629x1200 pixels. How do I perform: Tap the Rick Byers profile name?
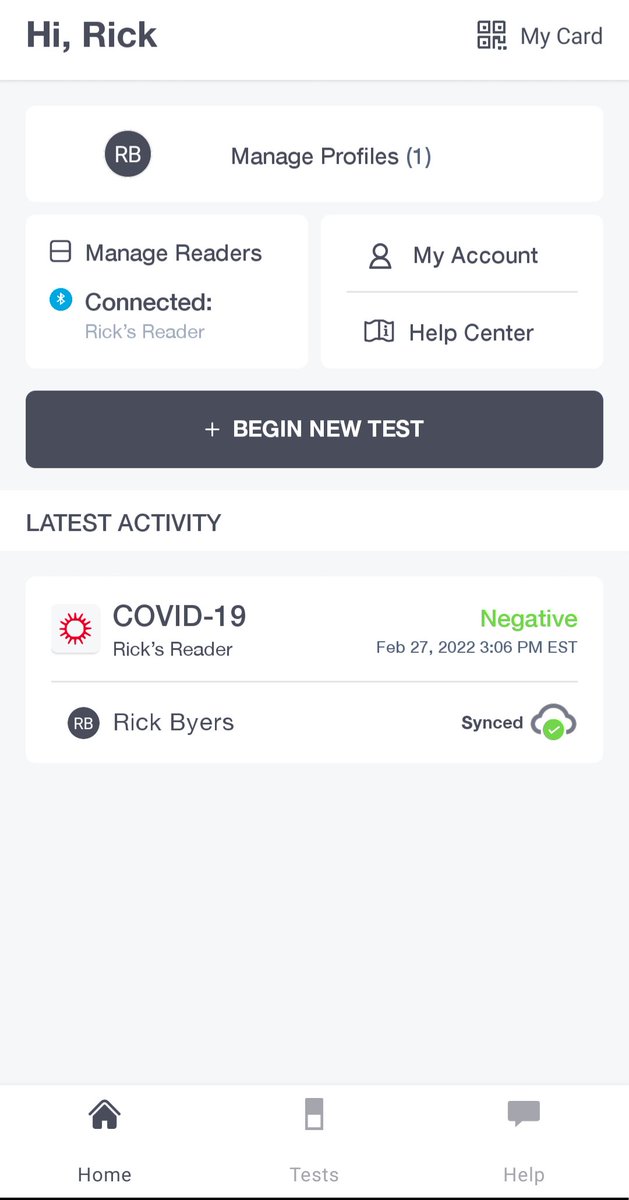pos(173,722)
